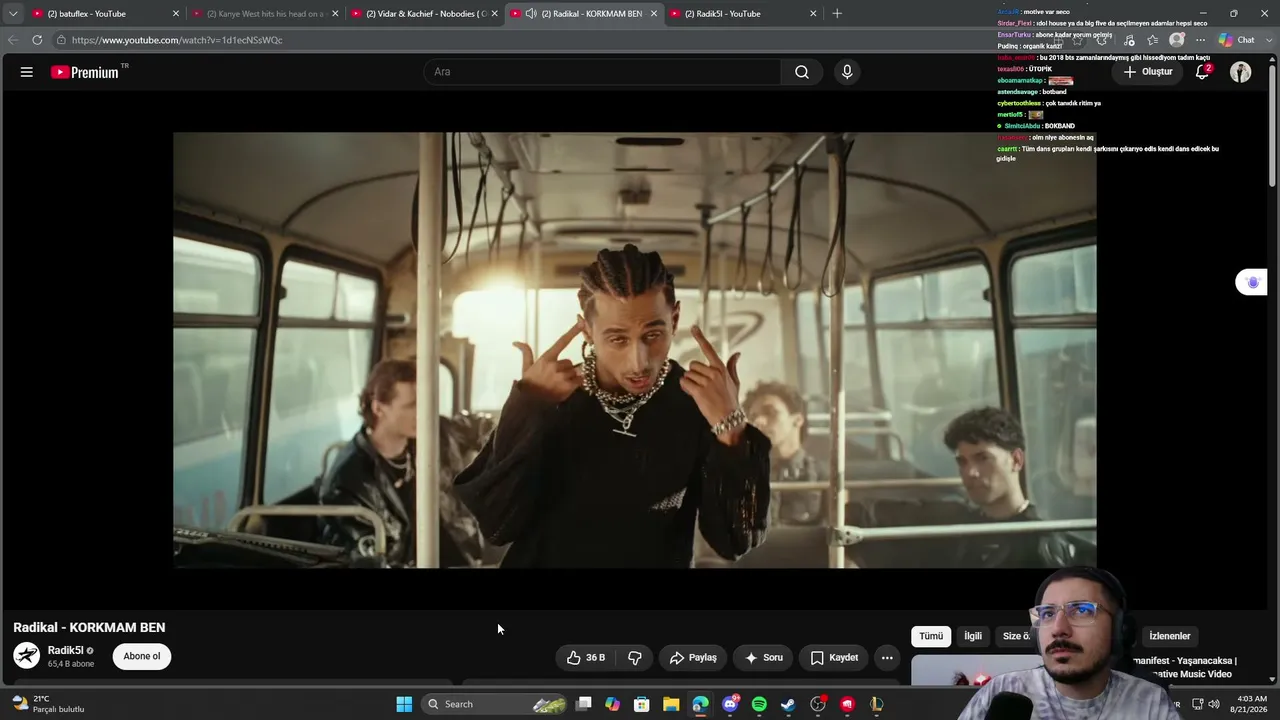Open YouTube notifications bell

tap(1203, 72)
